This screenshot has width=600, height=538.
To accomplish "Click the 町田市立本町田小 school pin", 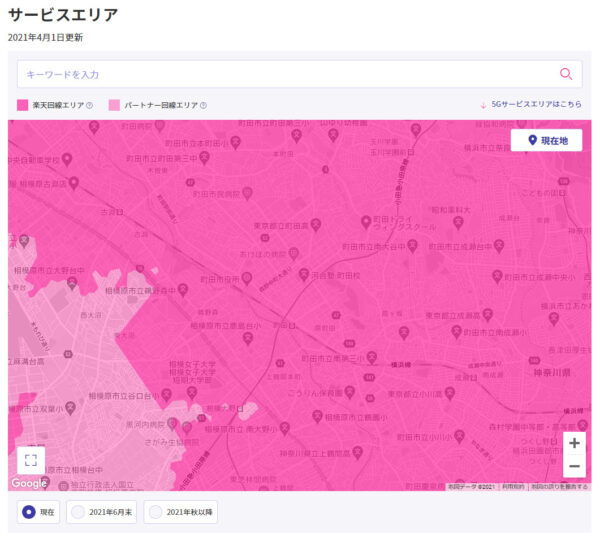I will pos(235,142).
